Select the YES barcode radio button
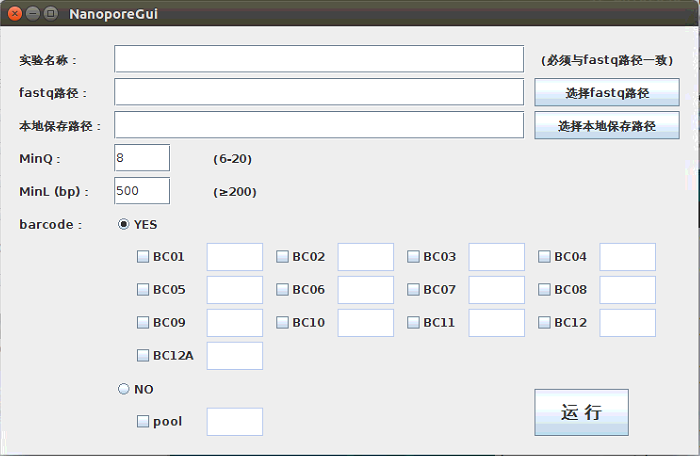 tap(124, 224)
